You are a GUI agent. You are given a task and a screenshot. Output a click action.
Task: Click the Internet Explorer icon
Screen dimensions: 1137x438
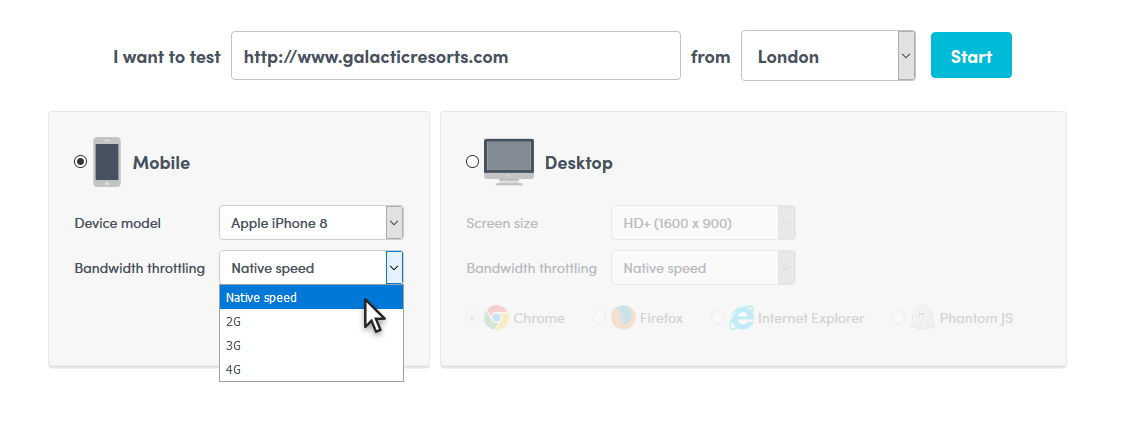[x=741, y=318]
